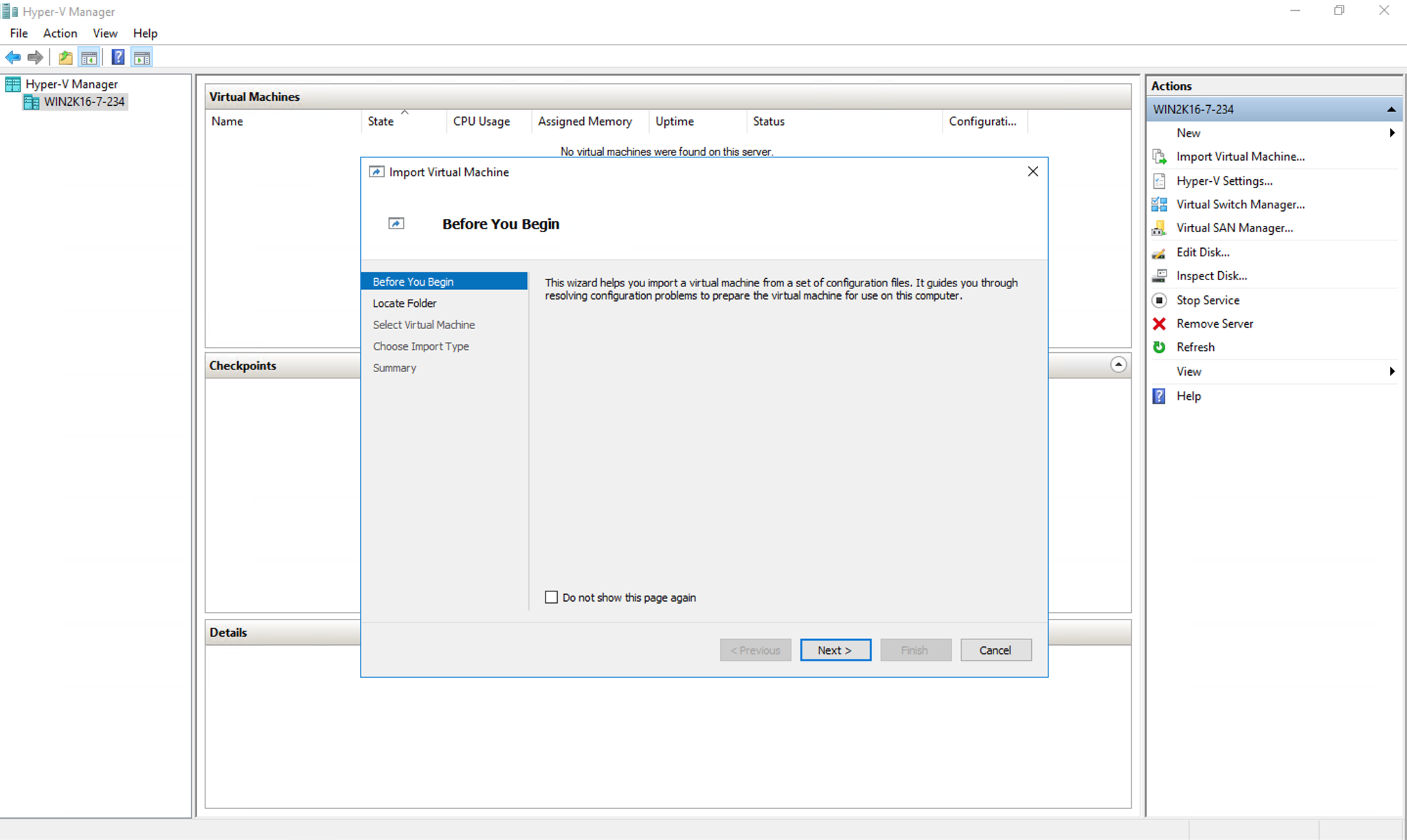Click the Next button

click(x=835, y=650)
